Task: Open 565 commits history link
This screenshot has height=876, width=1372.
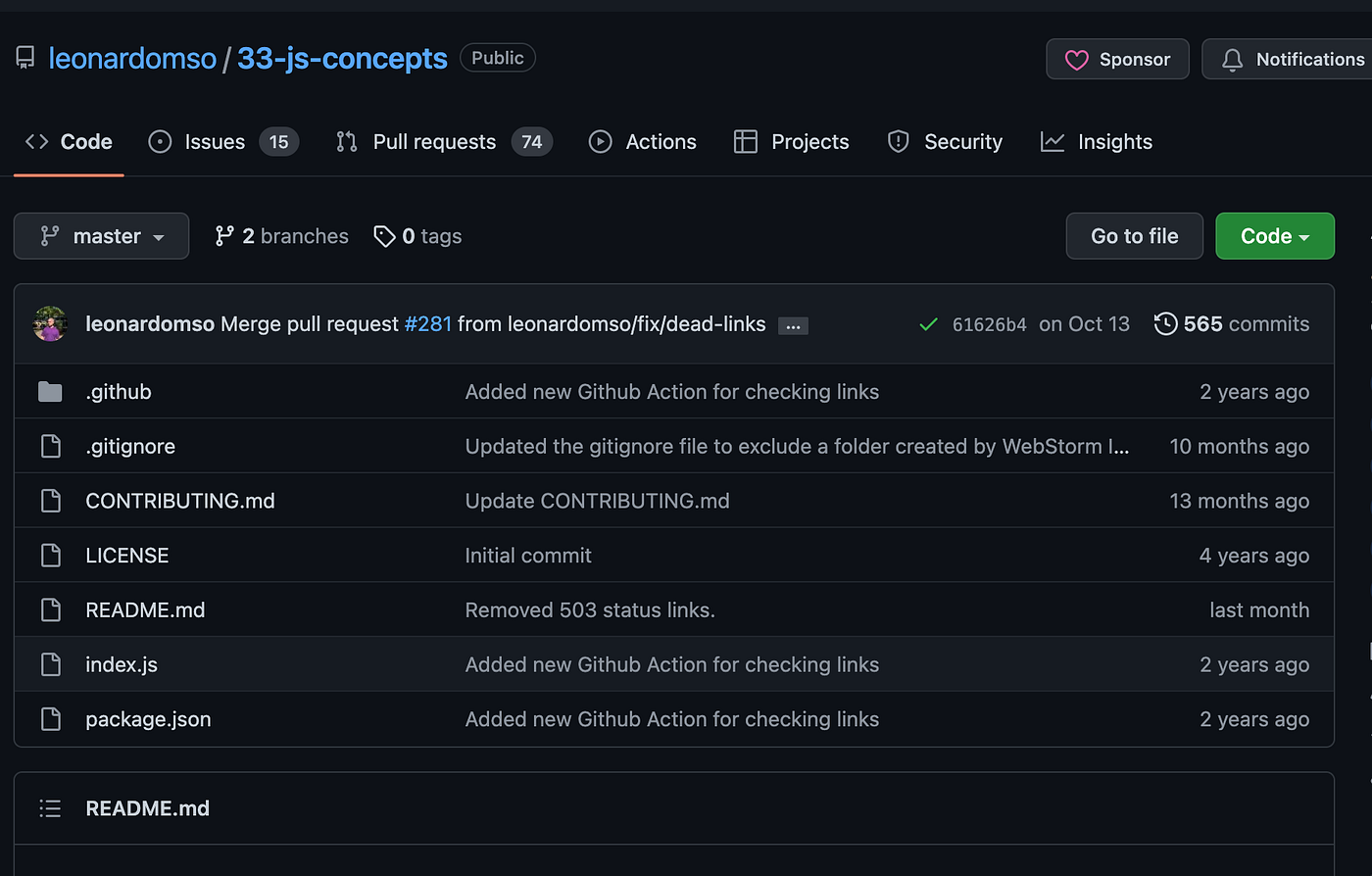Action: click(x=1232, y=324)
